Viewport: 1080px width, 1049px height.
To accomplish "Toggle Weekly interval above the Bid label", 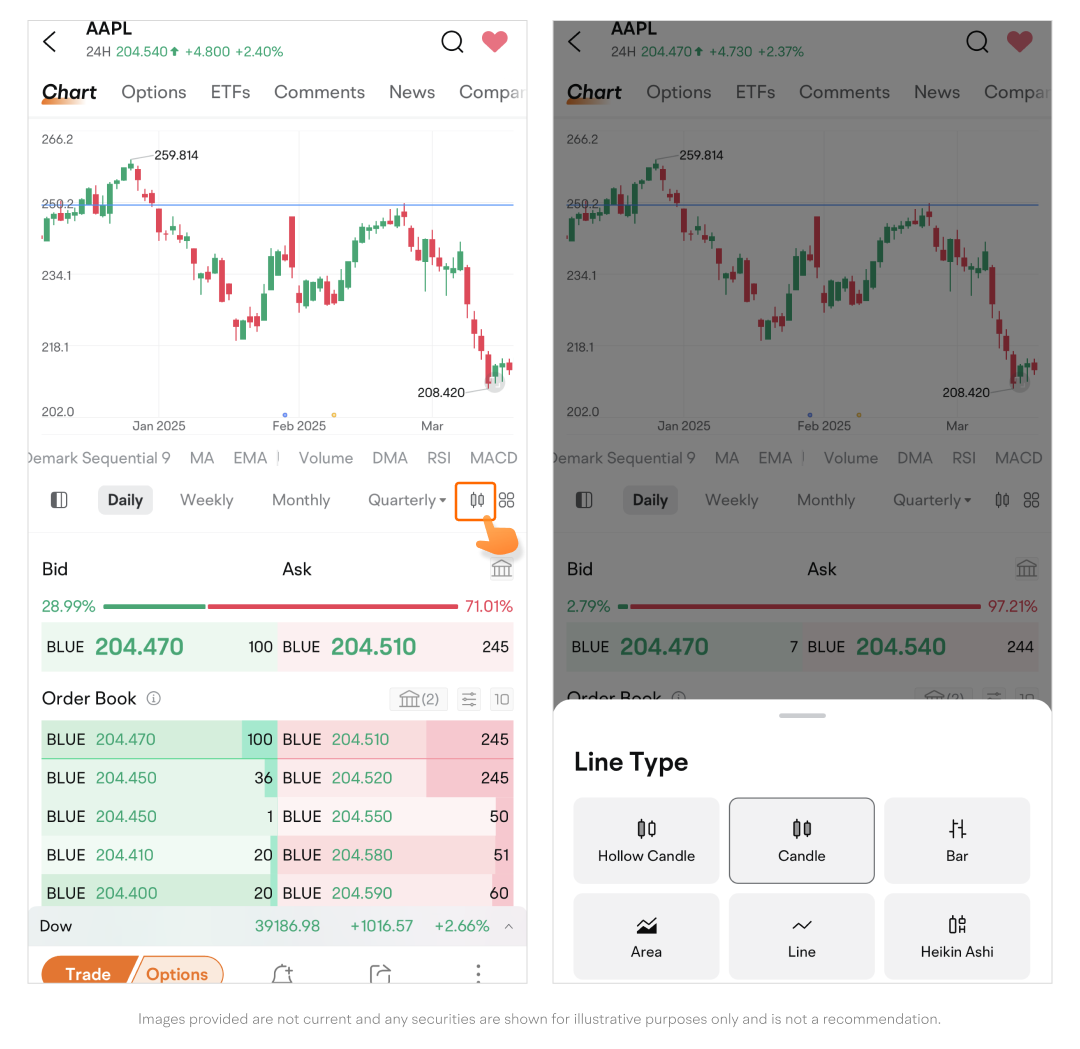I will click(206, 500).
